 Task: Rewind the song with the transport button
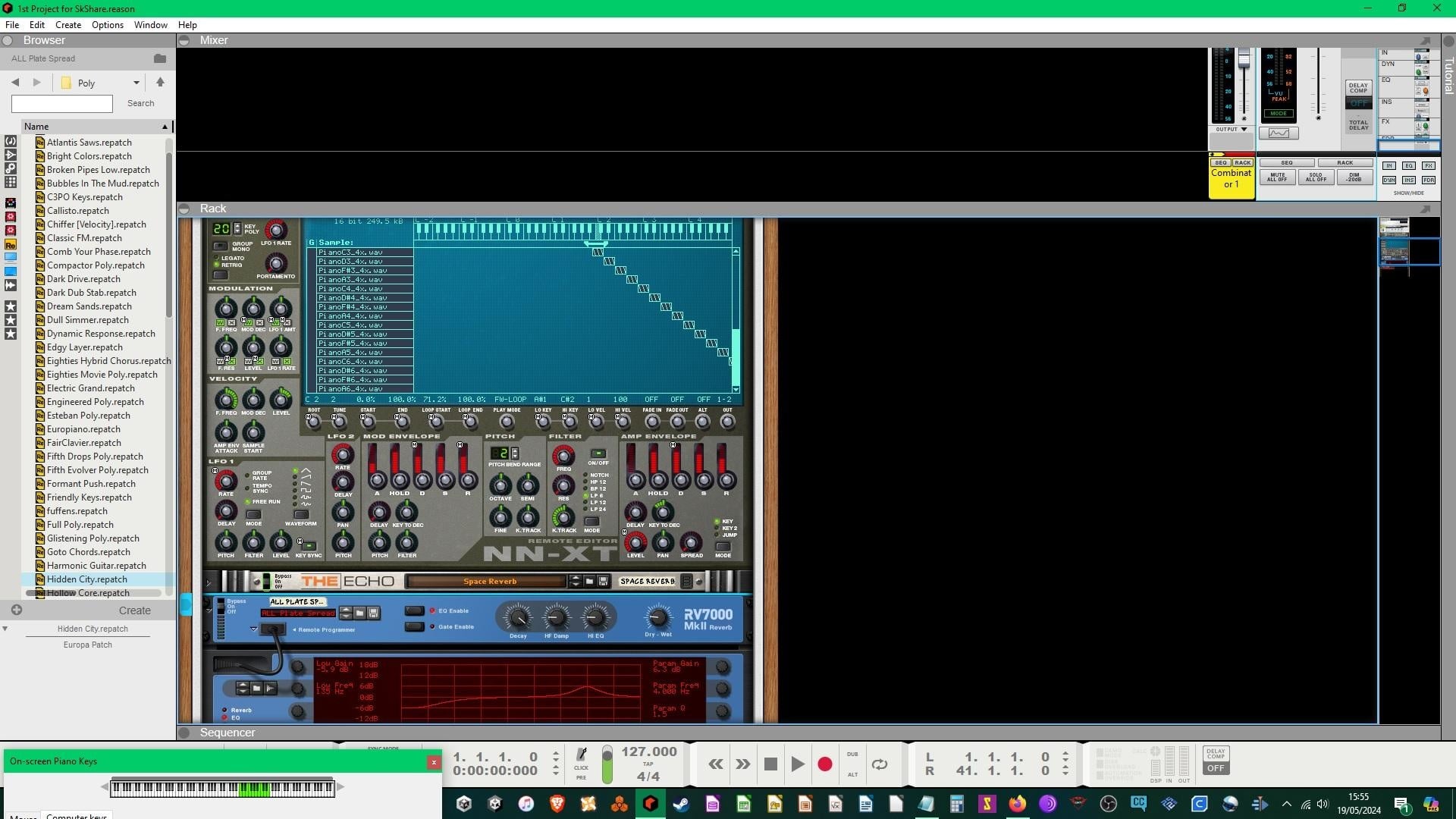point(715,764)
